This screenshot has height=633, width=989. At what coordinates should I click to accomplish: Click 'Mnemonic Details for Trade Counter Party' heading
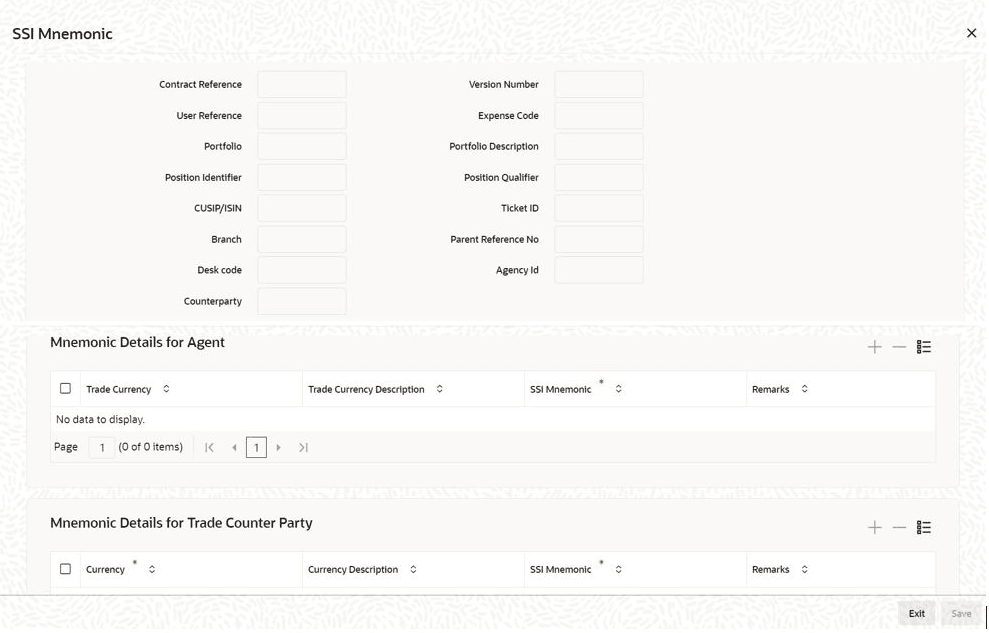tap(182, 523)
